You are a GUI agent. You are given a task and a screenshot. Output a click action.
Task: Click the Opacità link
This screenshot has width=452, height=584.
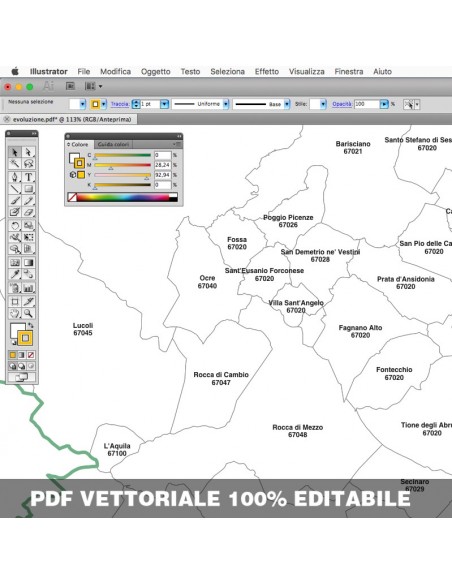(342, 104)
